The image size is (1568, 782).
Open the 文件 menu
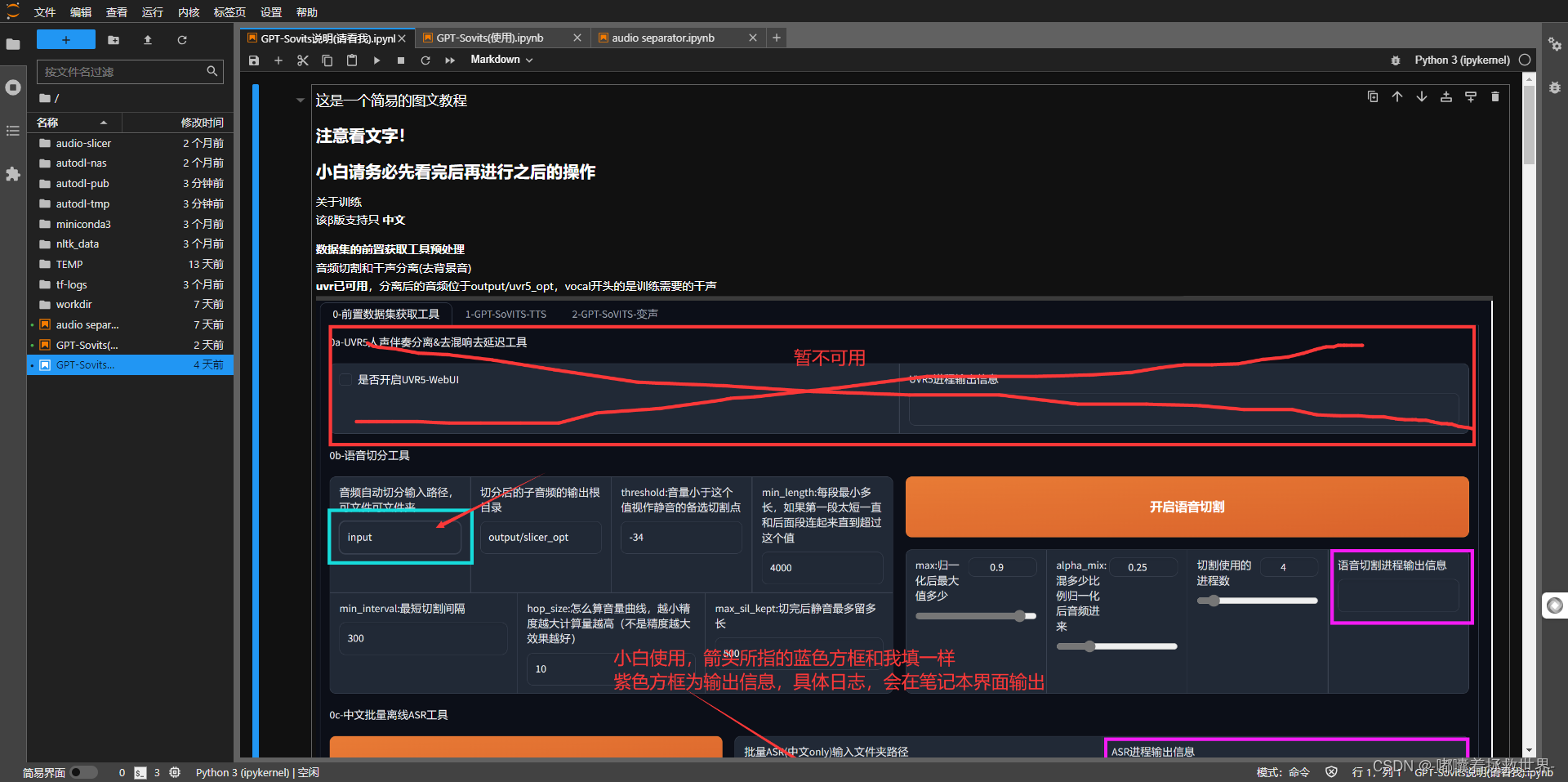(45, 12)
